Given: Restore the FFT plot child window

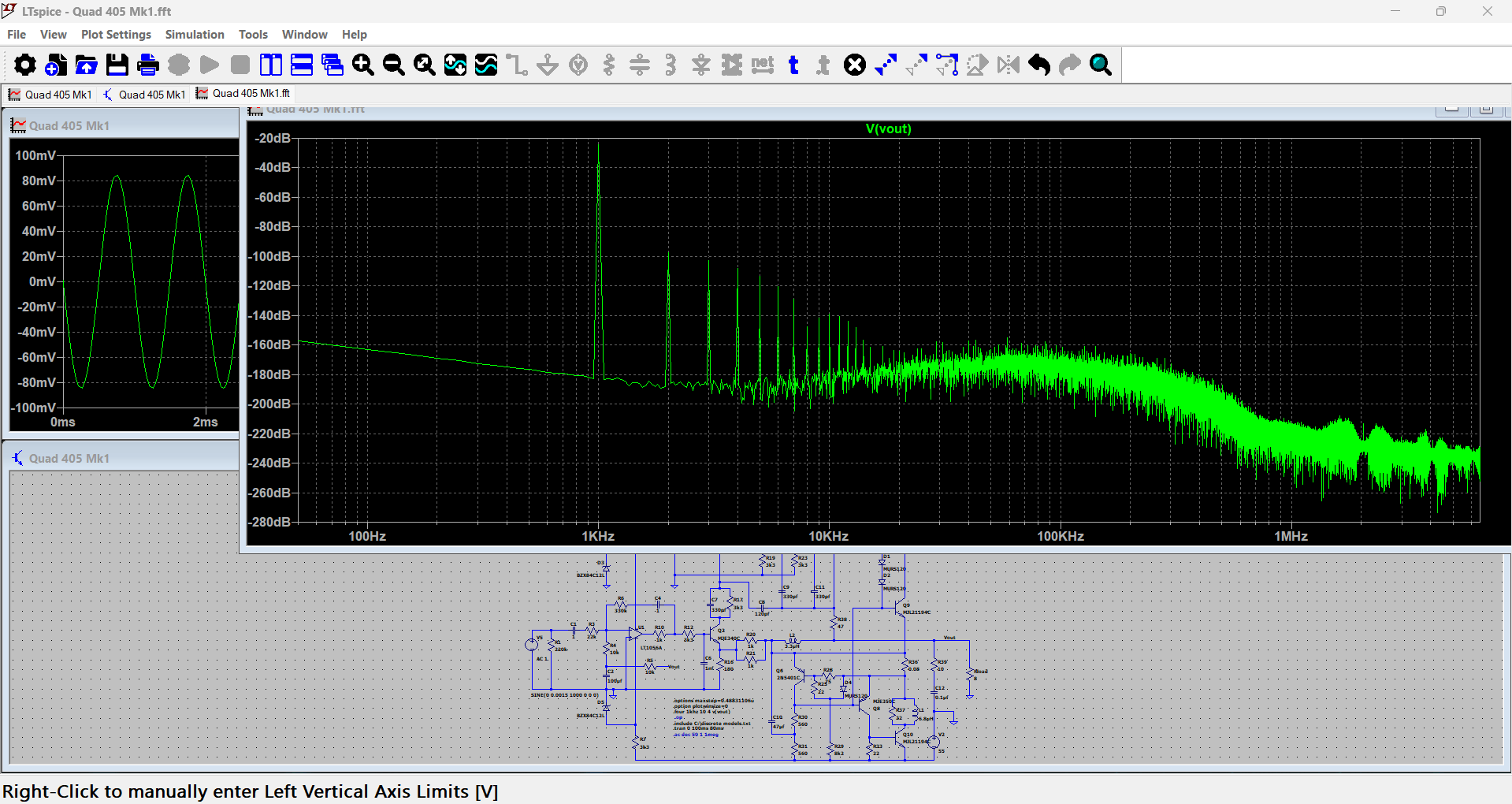Looking at the screenshot, I should click(1486, 110).
